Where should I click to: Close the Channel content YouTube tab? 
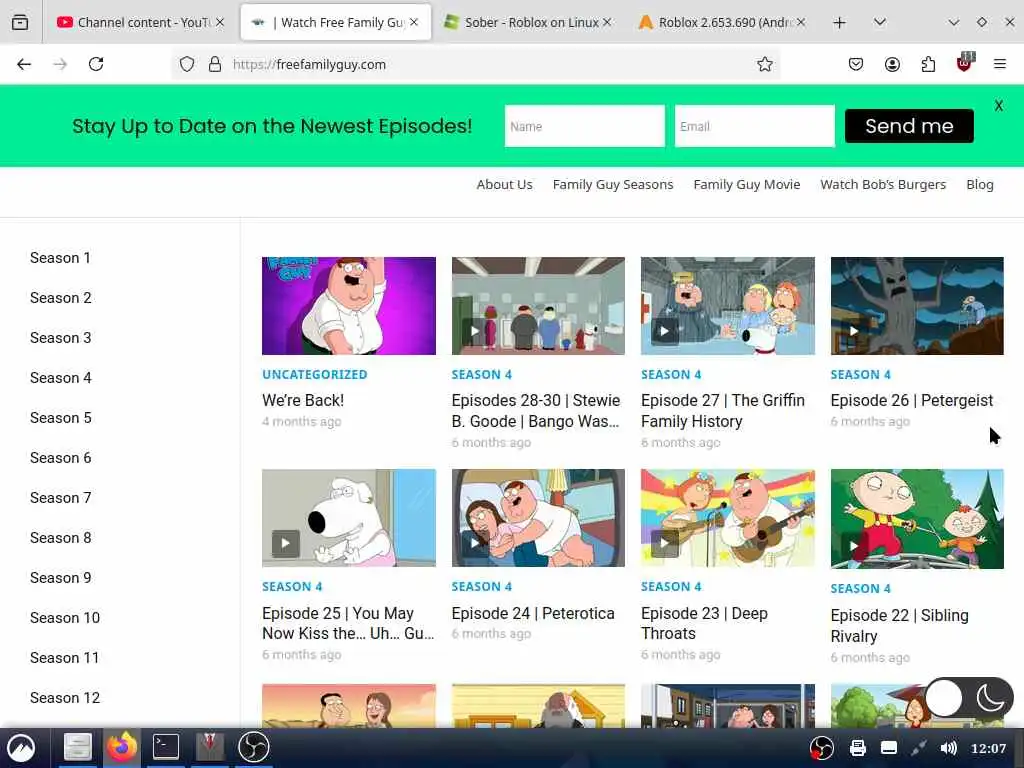tap(220, 22)
